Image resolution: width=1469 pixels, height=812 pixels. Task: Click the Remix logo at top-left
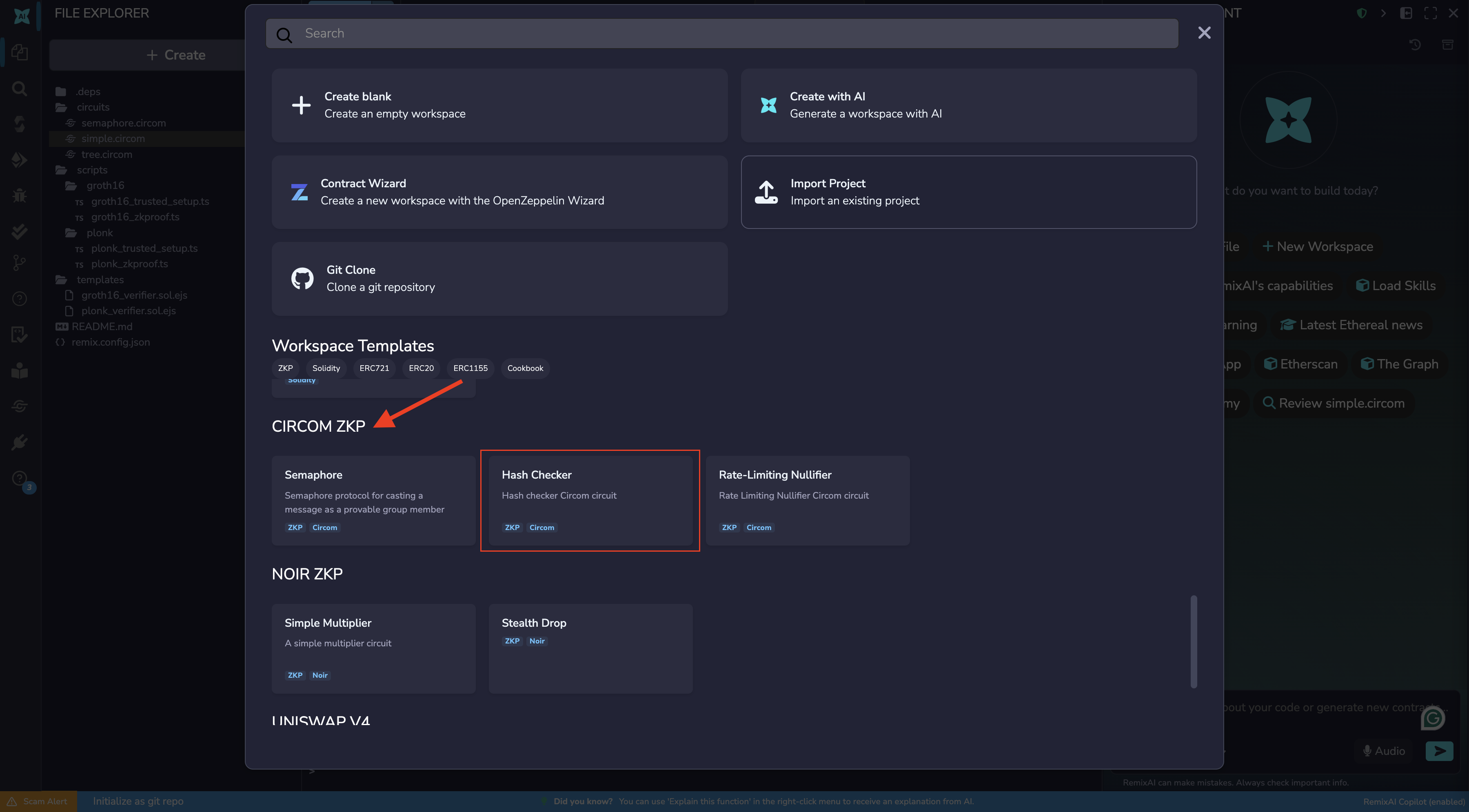tap(22, 16)
